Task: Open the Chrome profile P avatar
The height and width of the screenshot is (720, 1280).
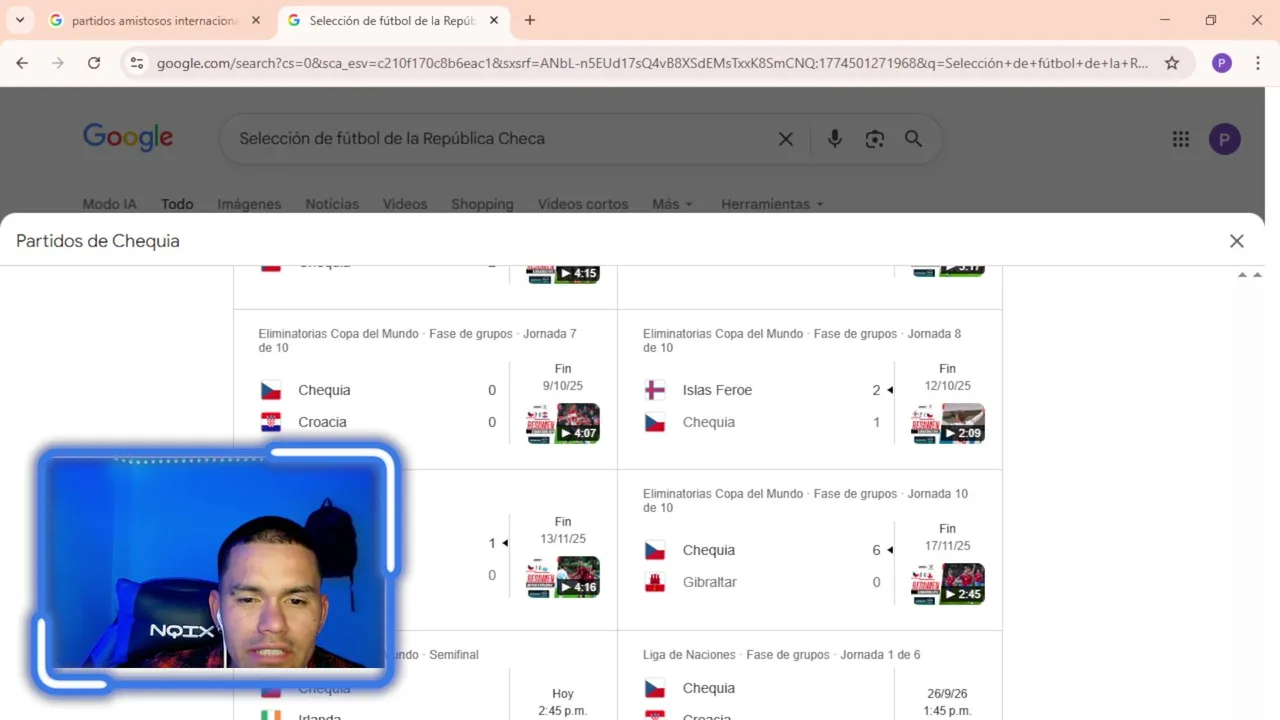Action: click(1221, 63)
